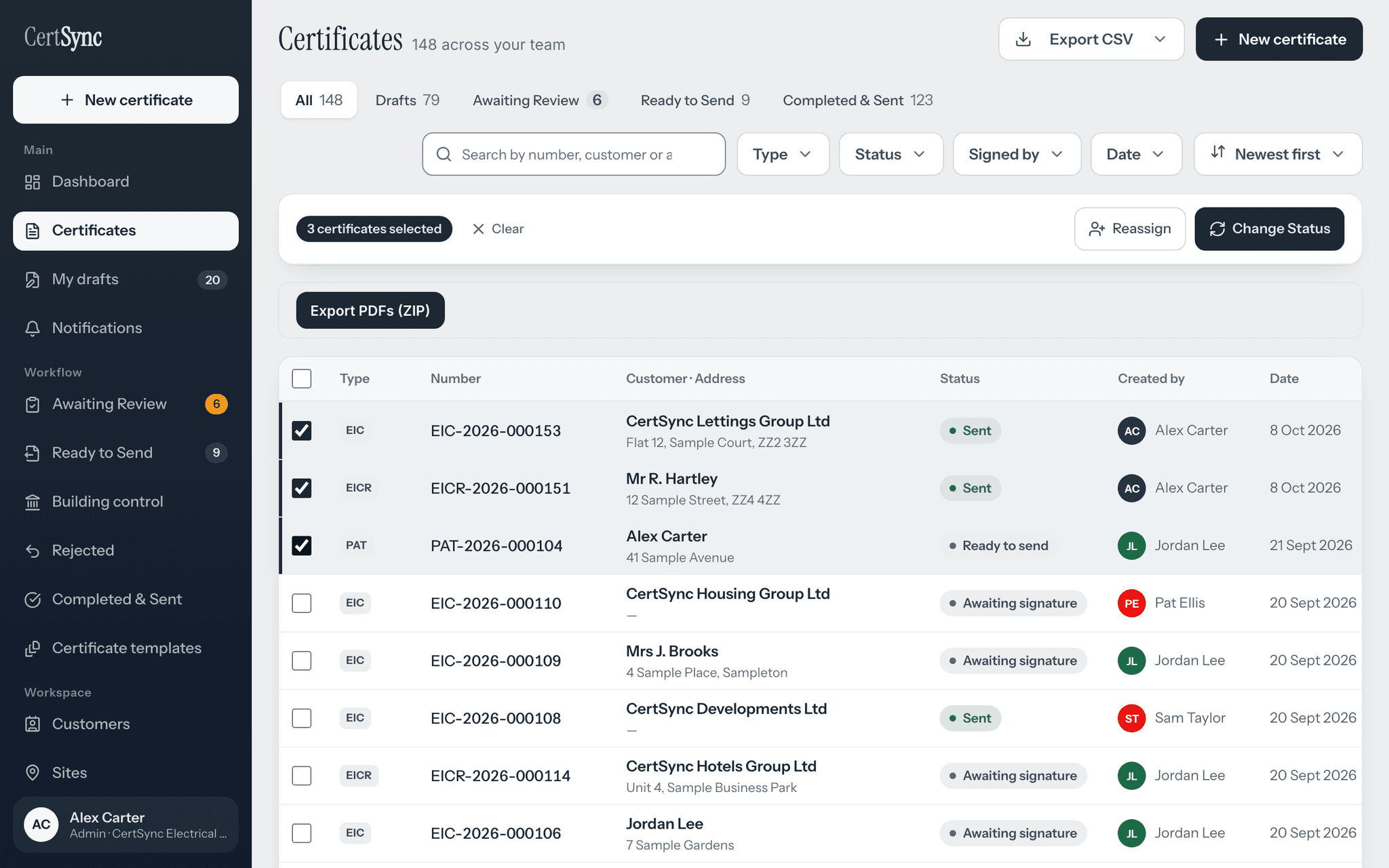Open the Newest first sort dropdown
This screenshot has width=1389, height=868.
pos(1278,155)
